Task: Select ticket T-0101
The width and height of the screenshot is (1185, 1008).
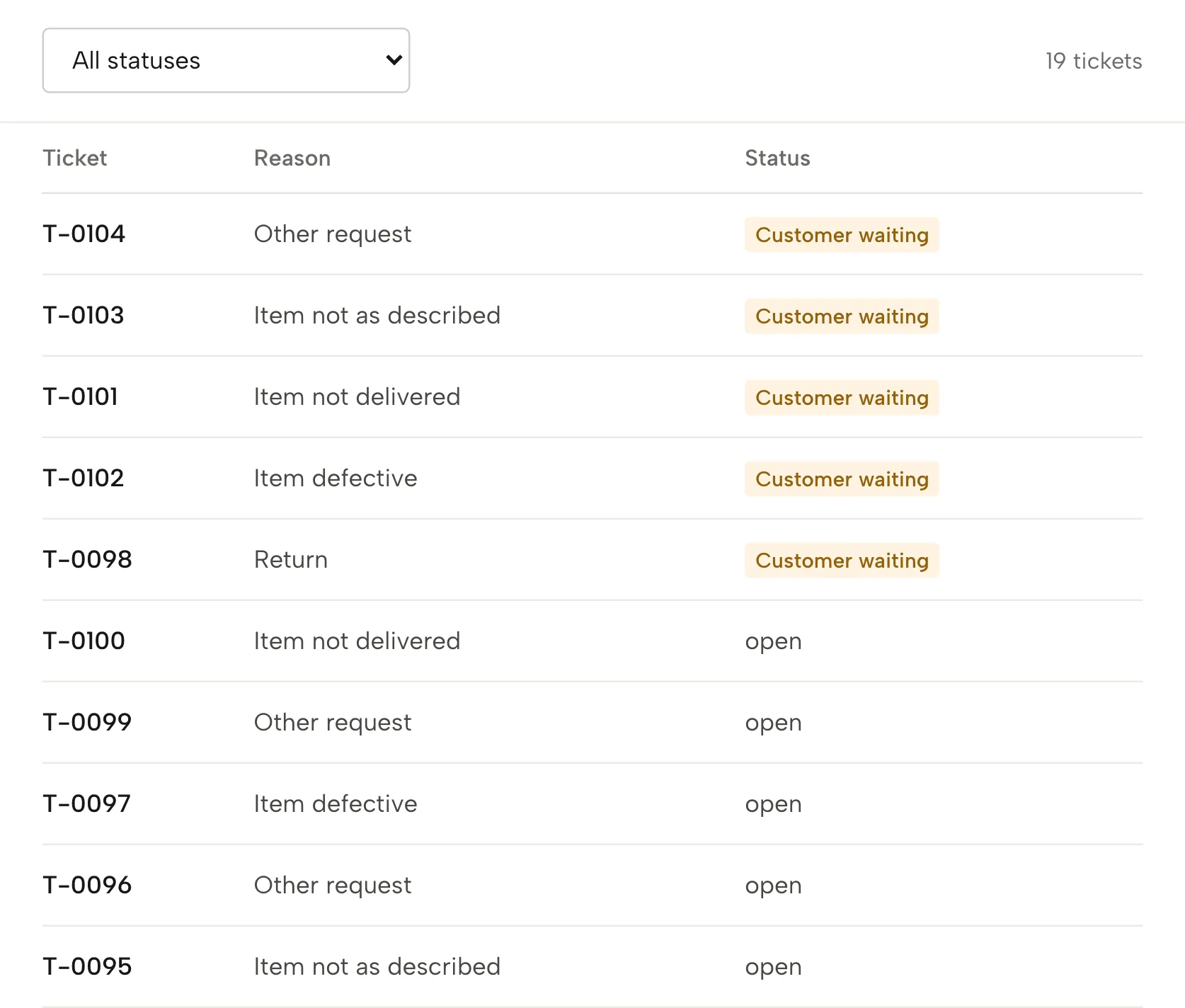Action: pos(80,396)
